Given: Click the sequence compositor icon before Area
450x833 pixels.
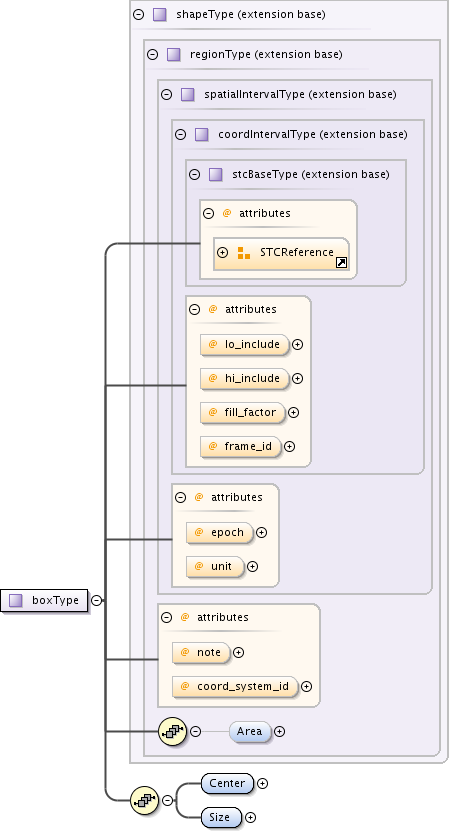Looking at the screenshot, I should click(x=173, y=732).
